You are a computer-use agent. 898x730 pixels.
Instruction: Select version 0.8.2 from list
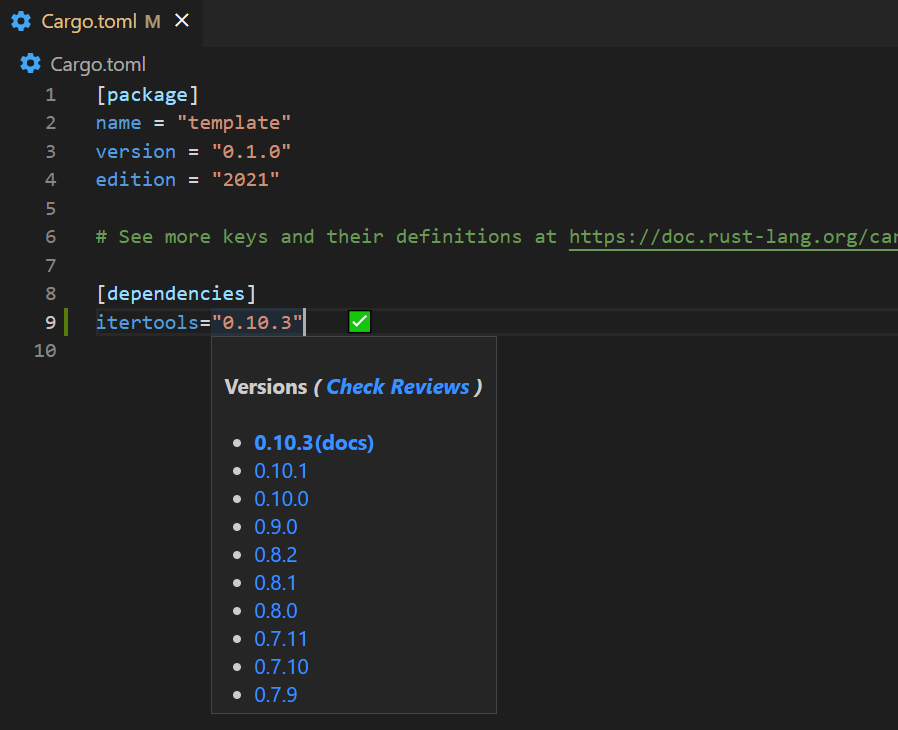pos(275,555)
